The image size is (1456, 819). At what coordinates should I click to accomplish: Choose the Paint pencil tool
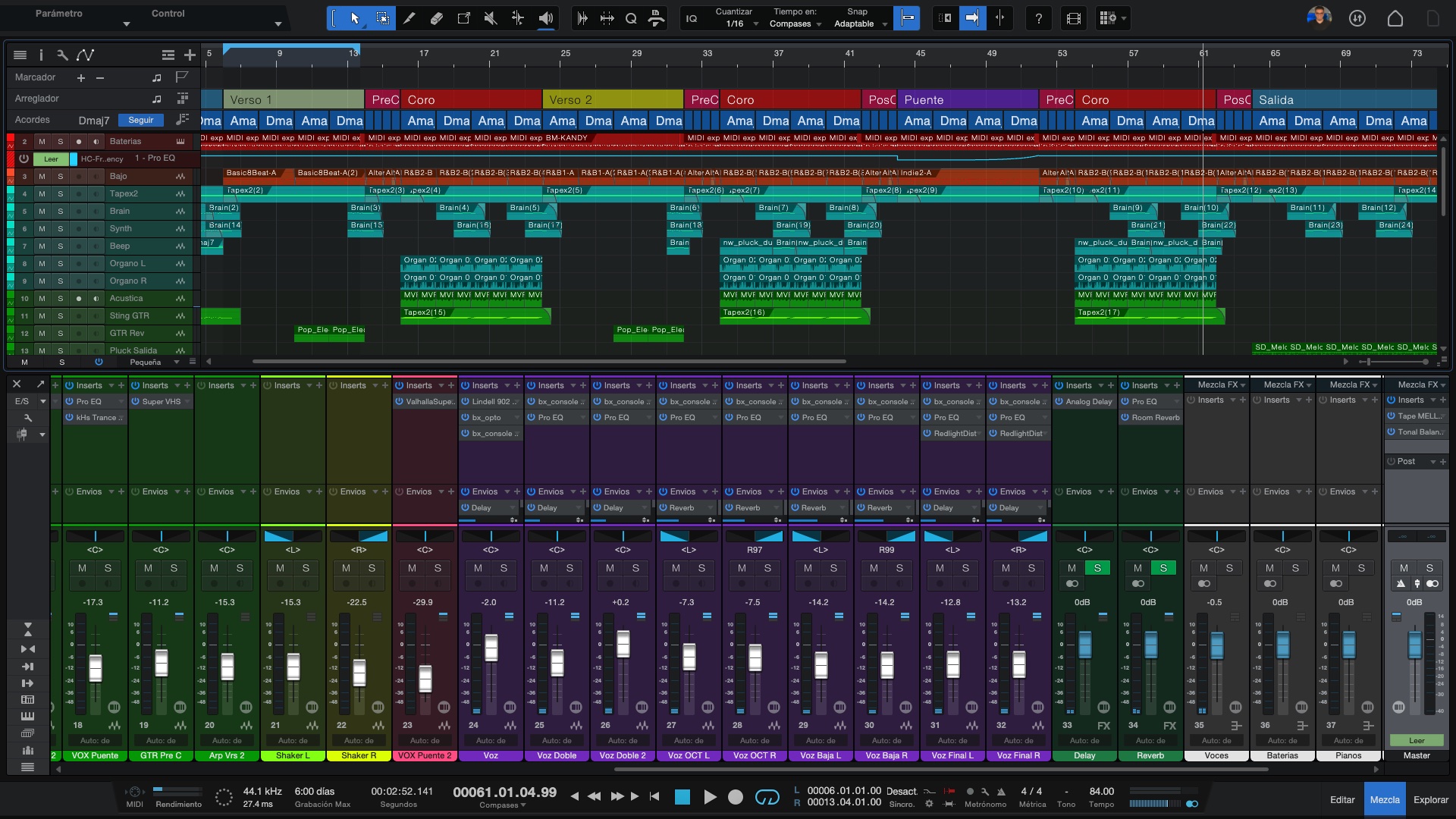click(409, 18)
